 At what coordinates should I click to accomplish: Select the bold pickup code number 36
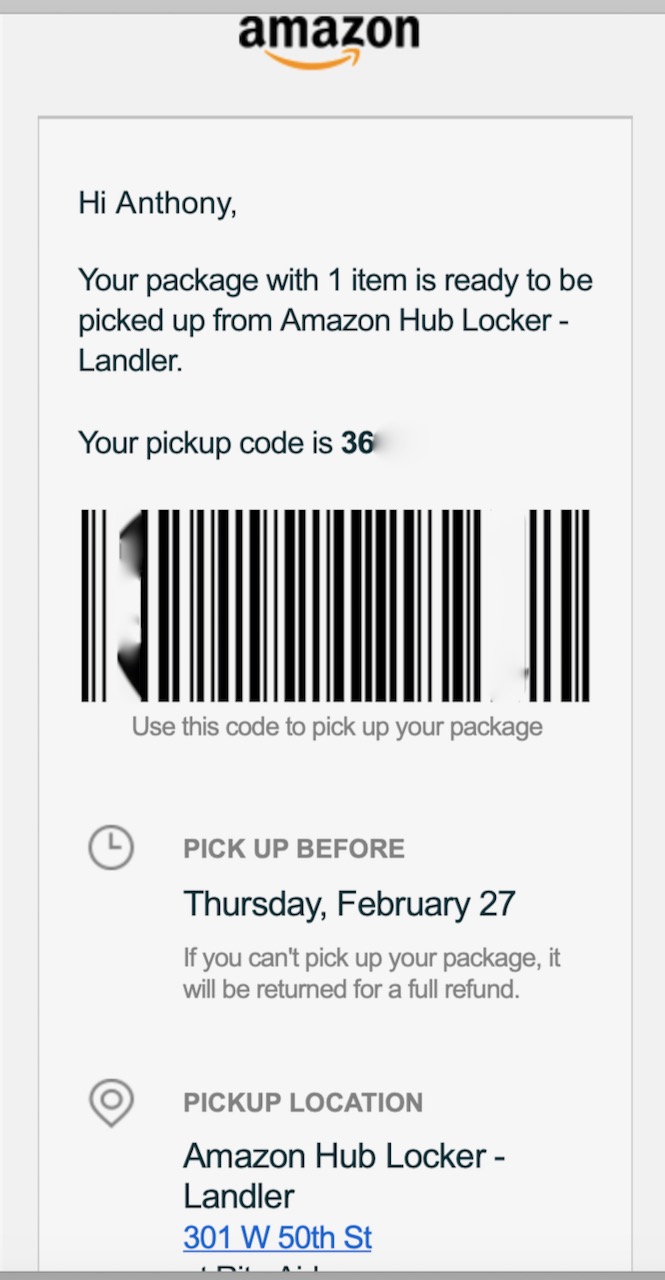tap(357, 442)
